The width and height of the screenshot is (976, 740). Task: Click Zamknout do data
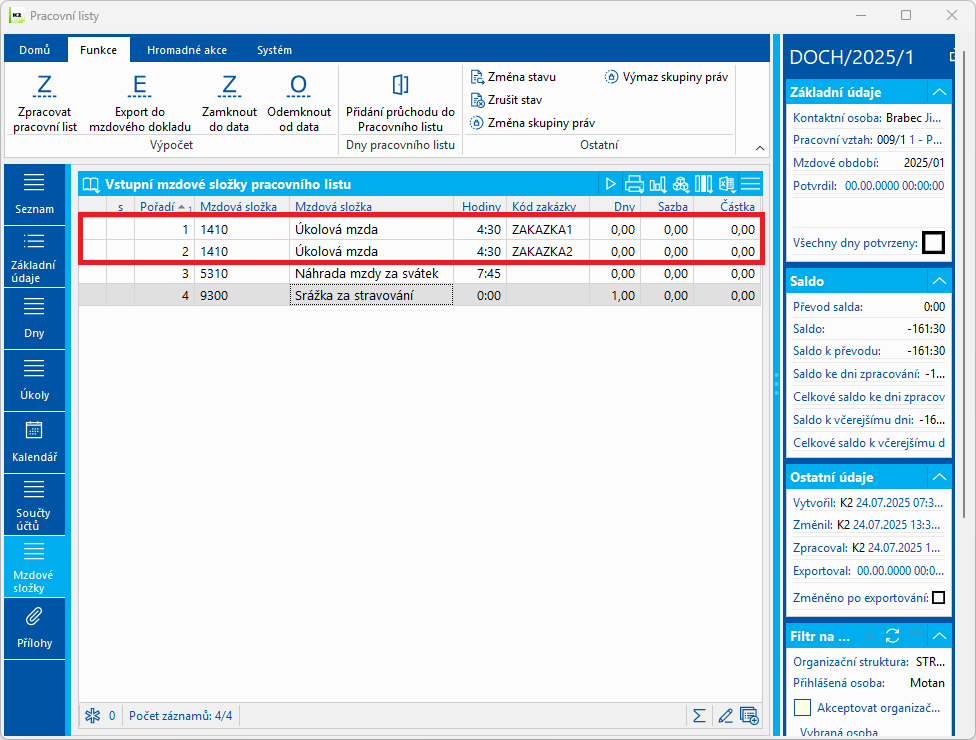[x=229, y=102]
